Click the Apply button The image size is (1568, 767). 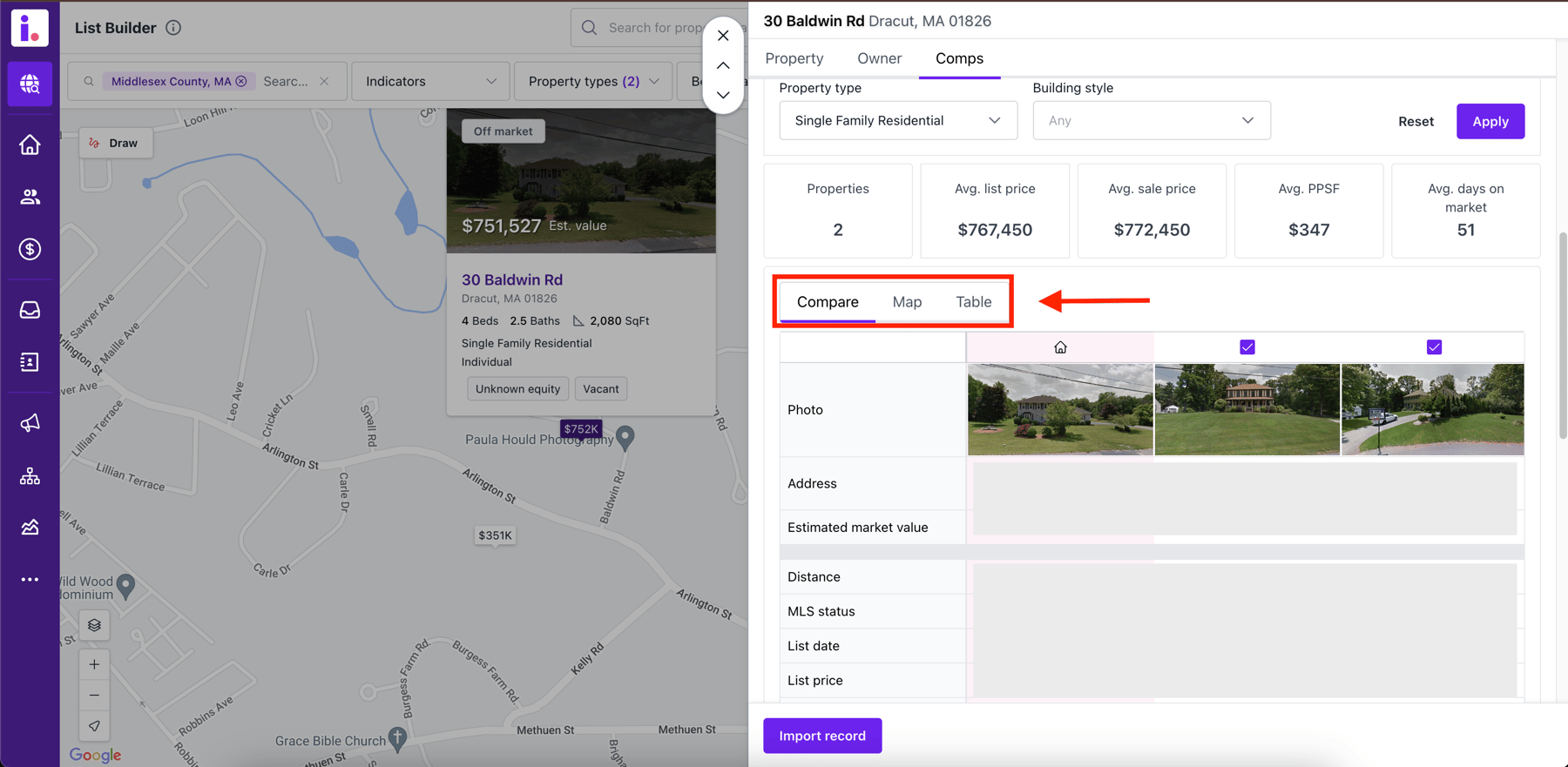click(x=1490, y=121)
